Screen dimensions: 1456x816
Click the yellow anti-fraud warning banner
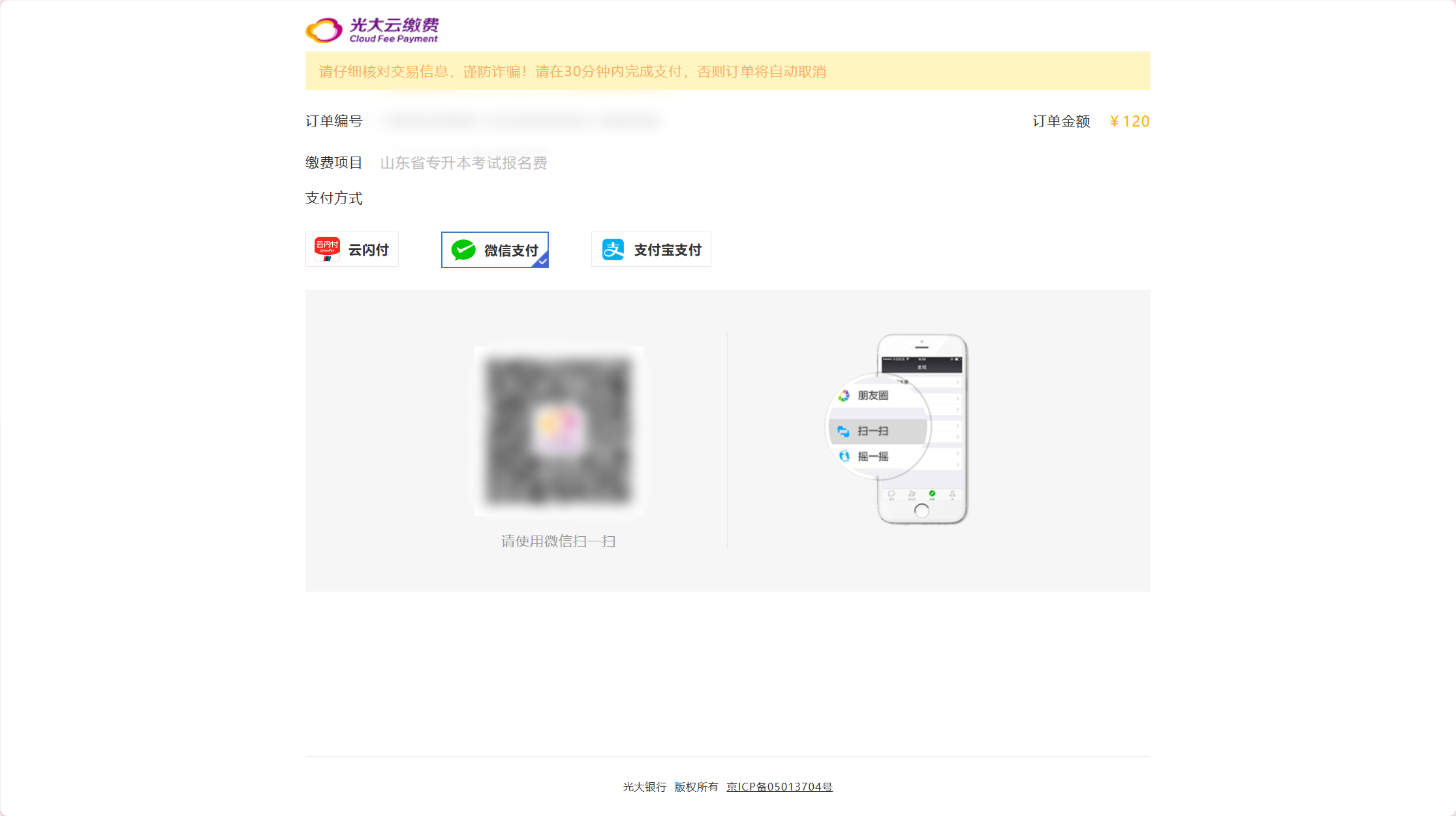[x=728, y=71]
